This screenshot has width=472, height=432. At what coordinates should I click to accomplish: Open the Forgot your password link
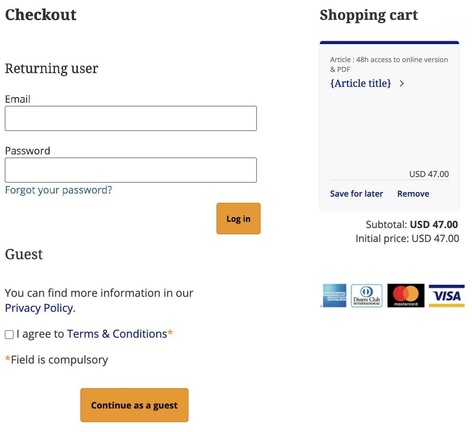59,190
